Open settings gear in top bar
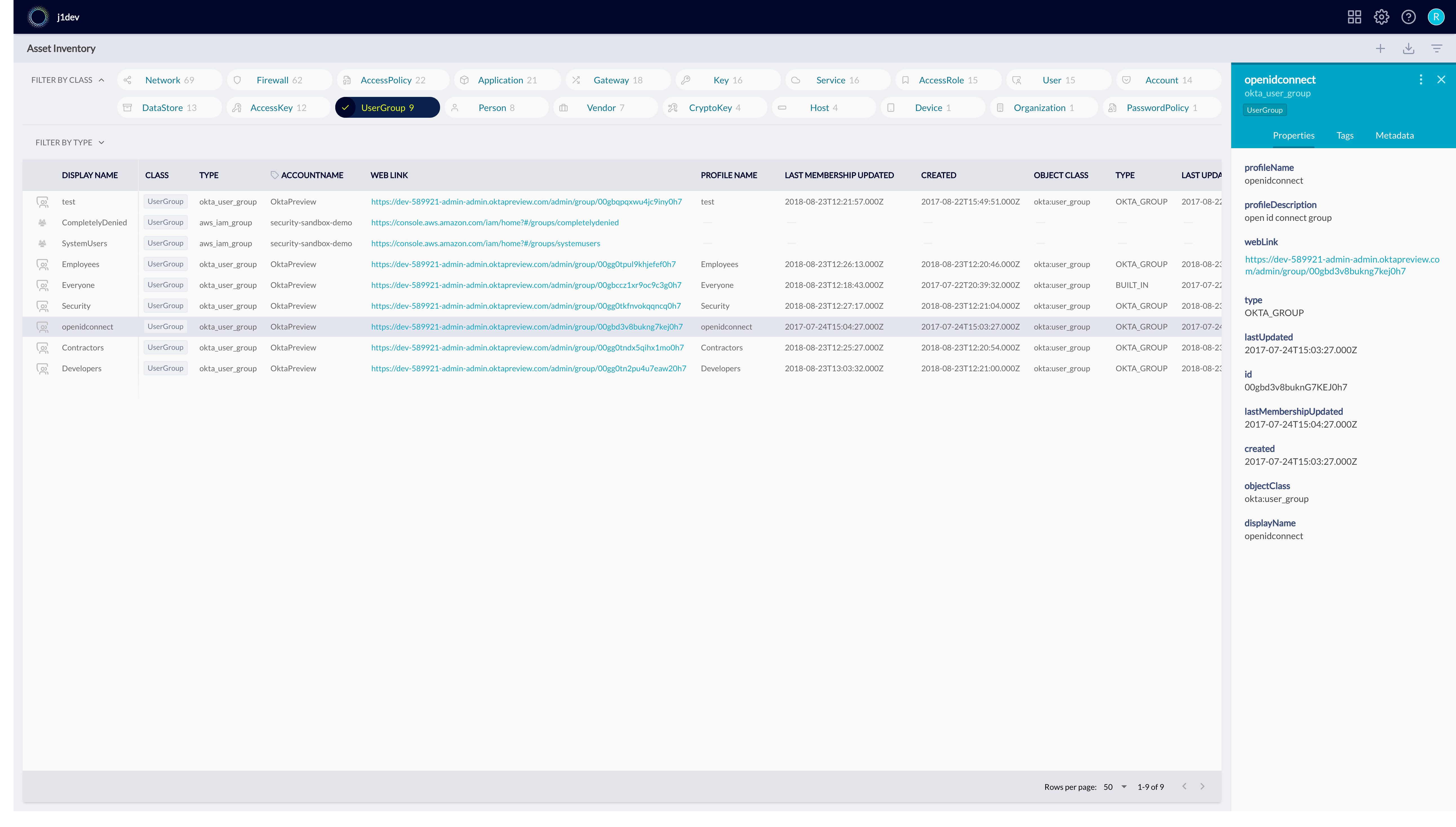The height and width of the screenshot is (827, 1456). (x=1382, y=17)
